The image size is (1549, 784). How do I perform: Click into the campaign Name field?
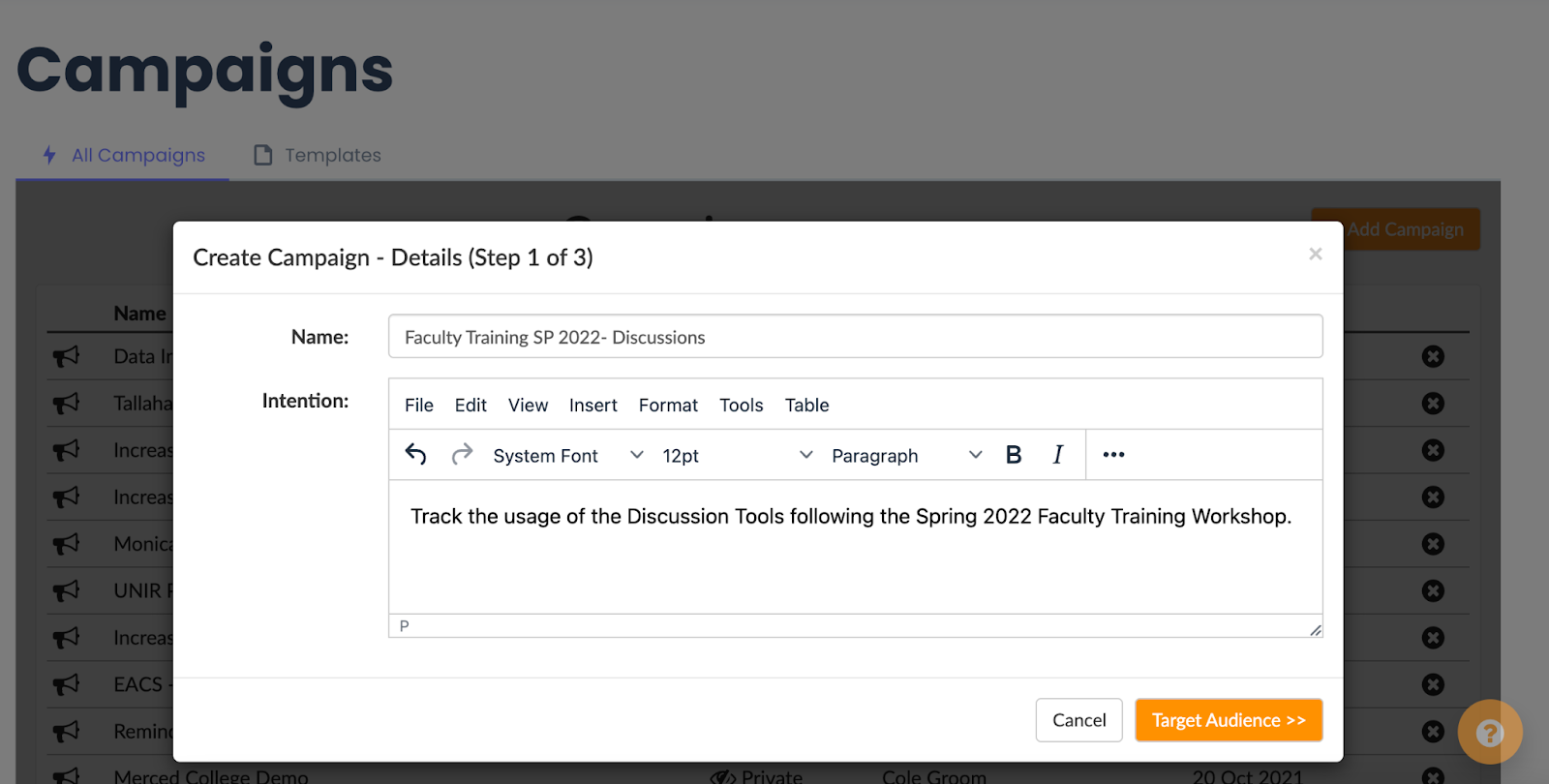tap(855, 337)
